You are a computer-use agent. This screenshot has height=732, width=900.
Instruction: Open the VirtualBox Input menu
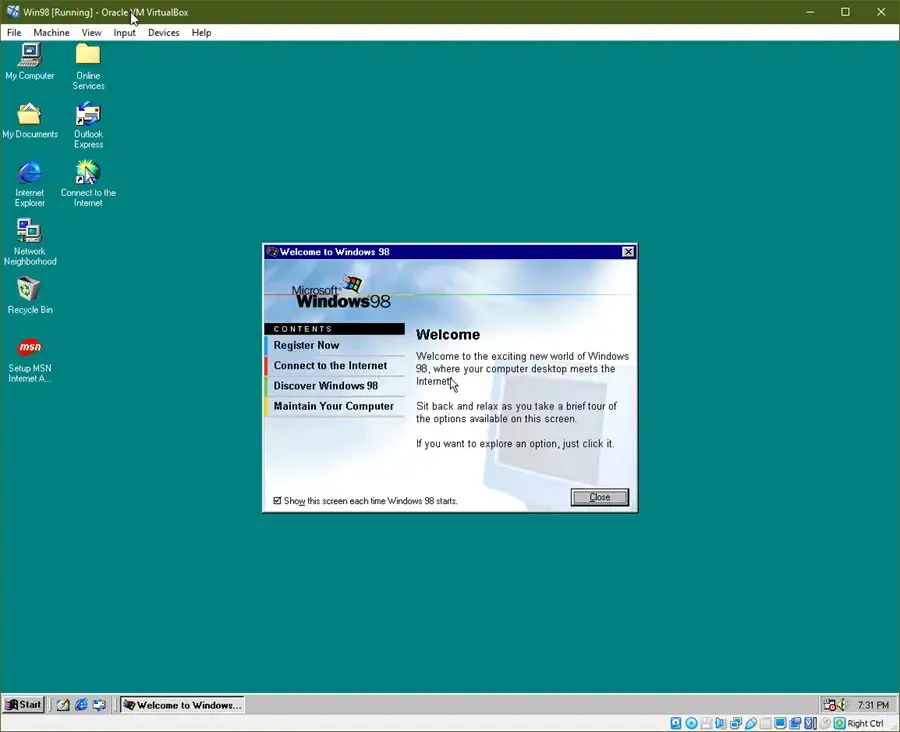point(125,33)
